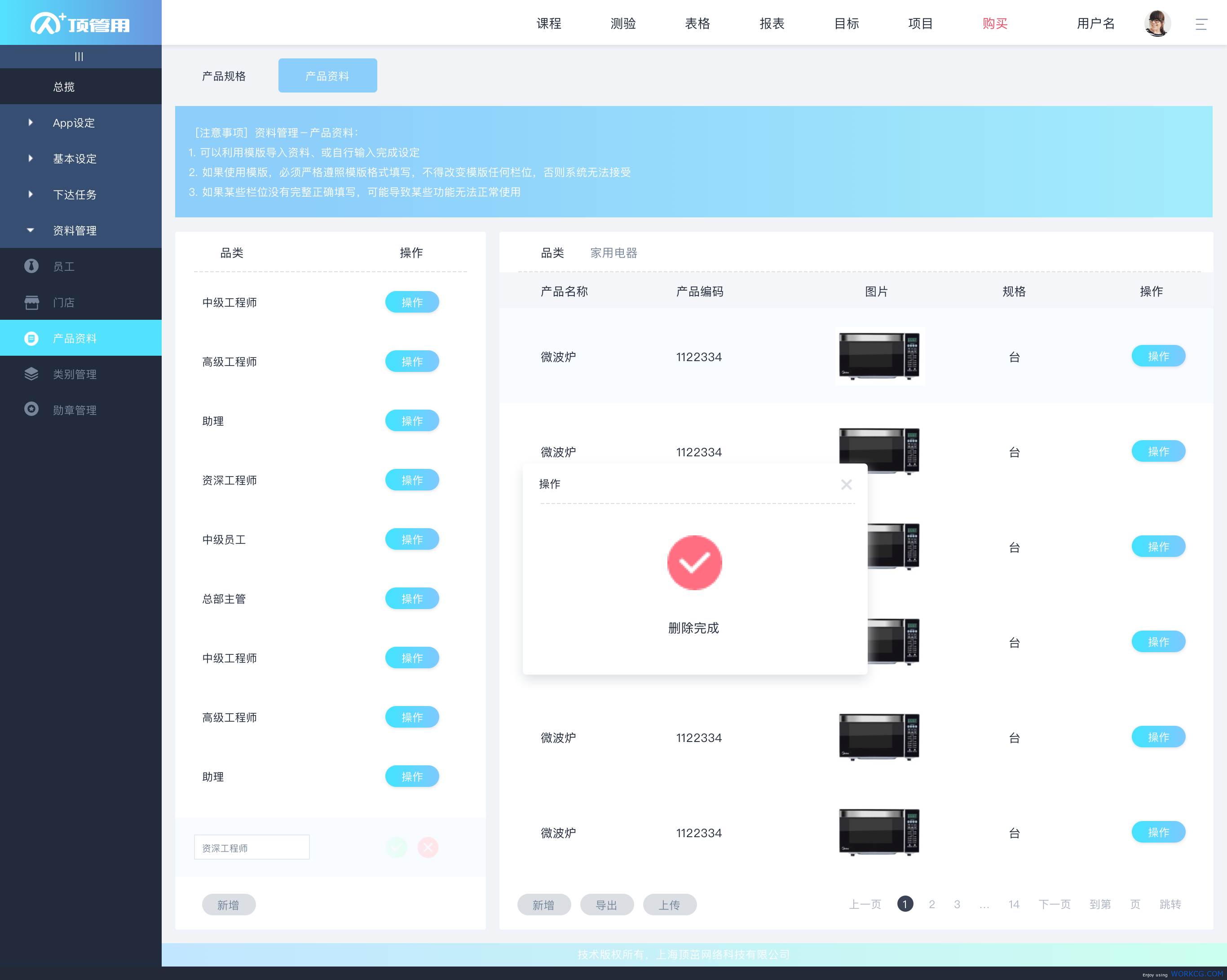Open the 项目 top menu
The image size is (1227, 980).
(920, 23)
